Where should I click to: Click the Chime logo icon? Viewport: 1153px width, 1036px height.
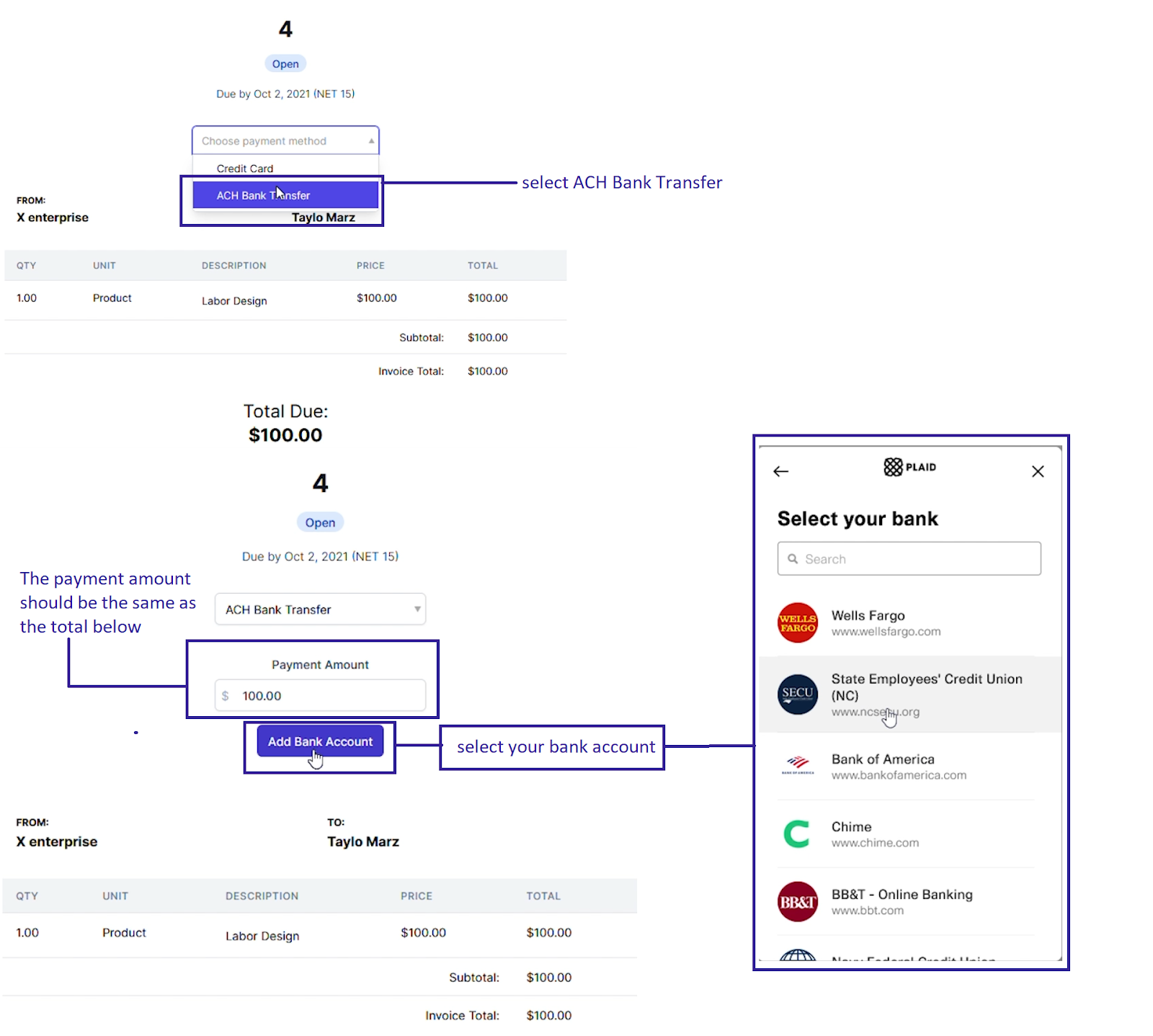(x=798, y=834)
